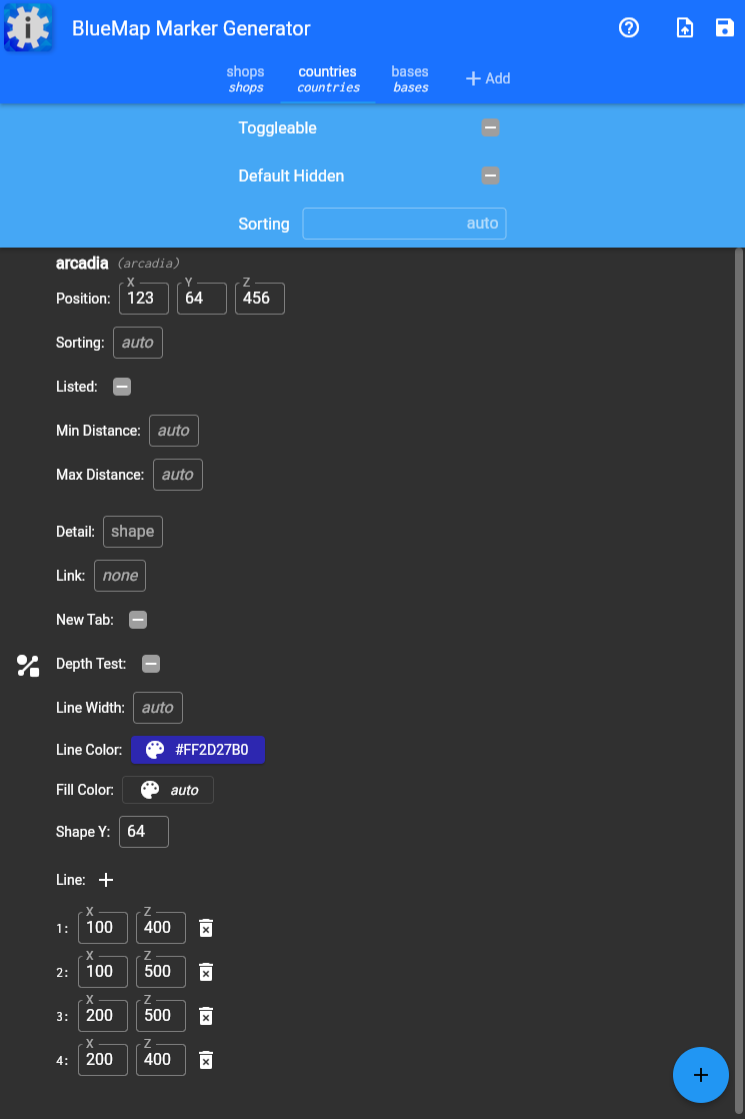Delete line point 3
Viewport: 745px width, 1119px height.
(206, 1016)
